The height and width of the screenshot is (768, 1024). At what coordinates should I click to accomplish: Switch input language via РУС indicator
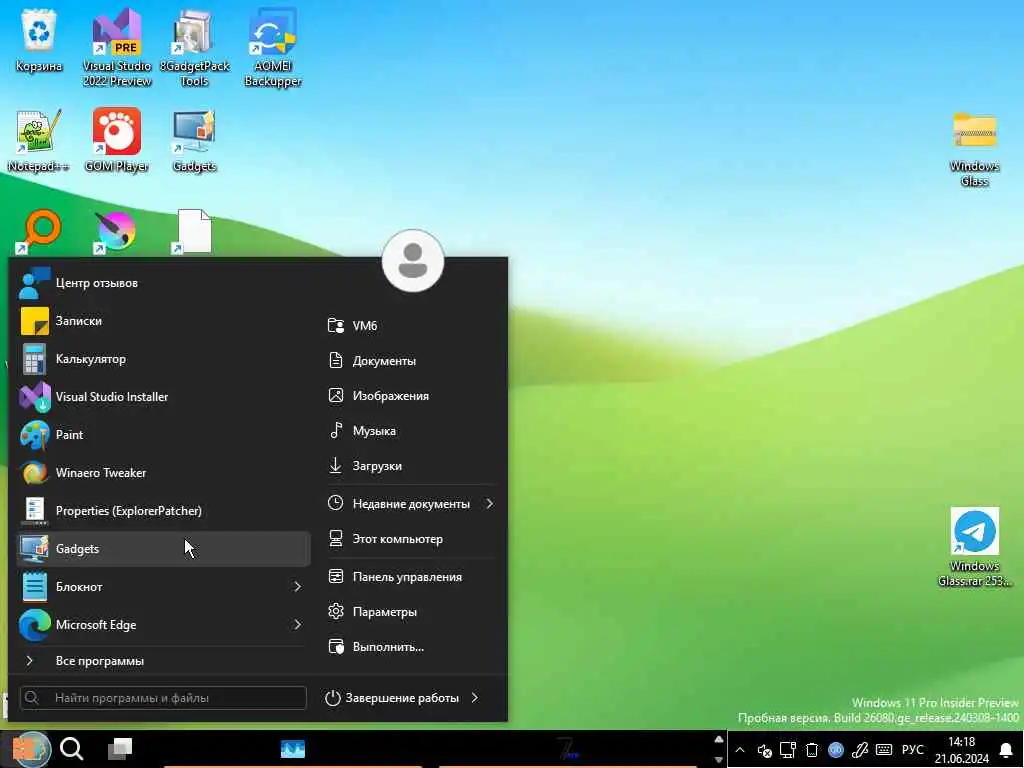[x=913, y=750]
